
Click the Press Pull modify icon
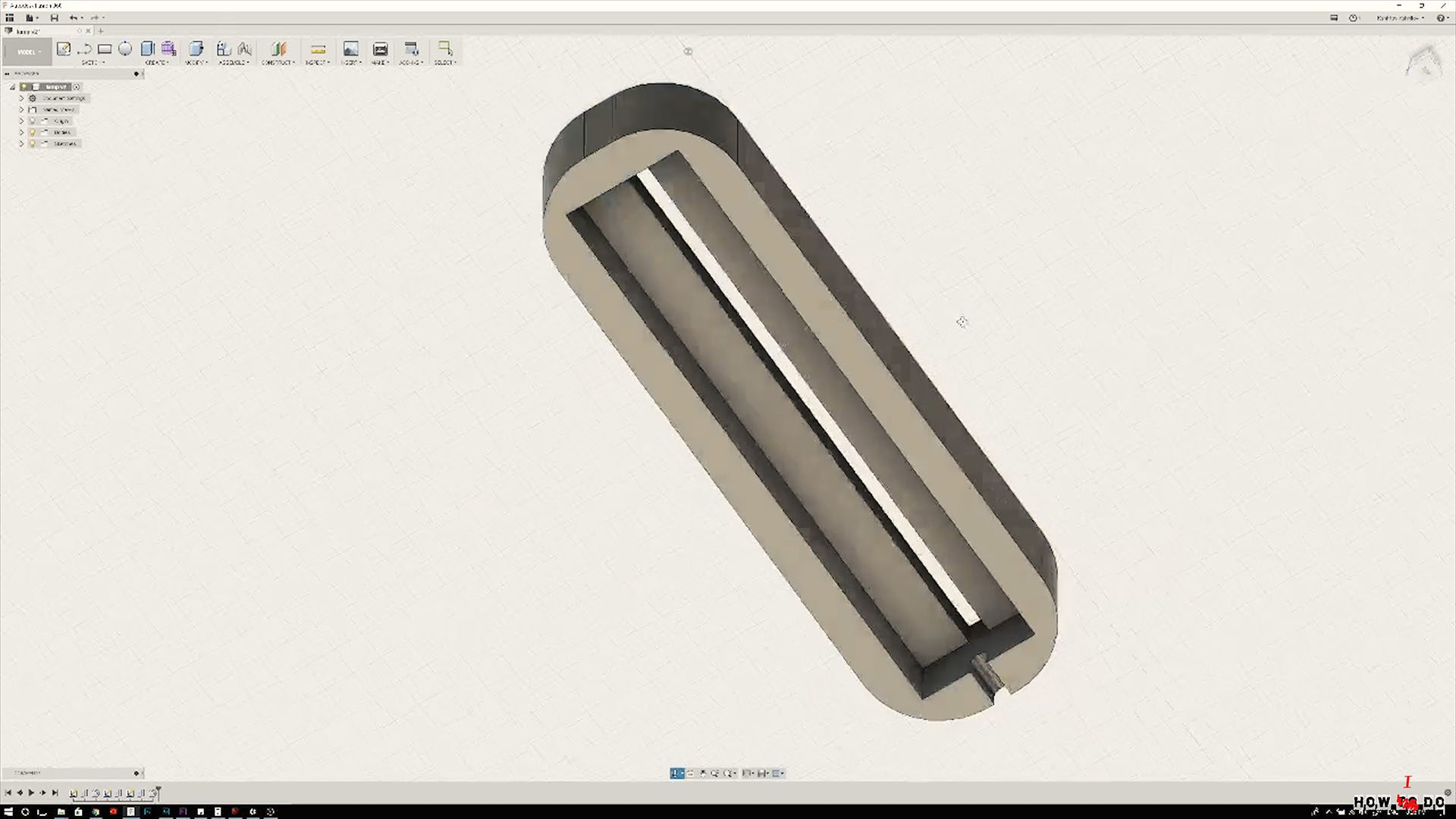click(x=196, y=49)
